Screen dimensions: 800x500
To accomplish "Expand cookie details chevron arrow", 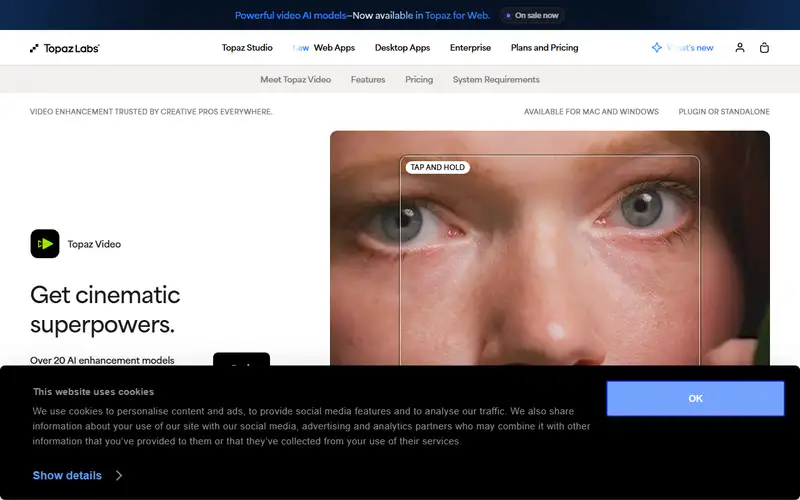I will tap(119, 476).
